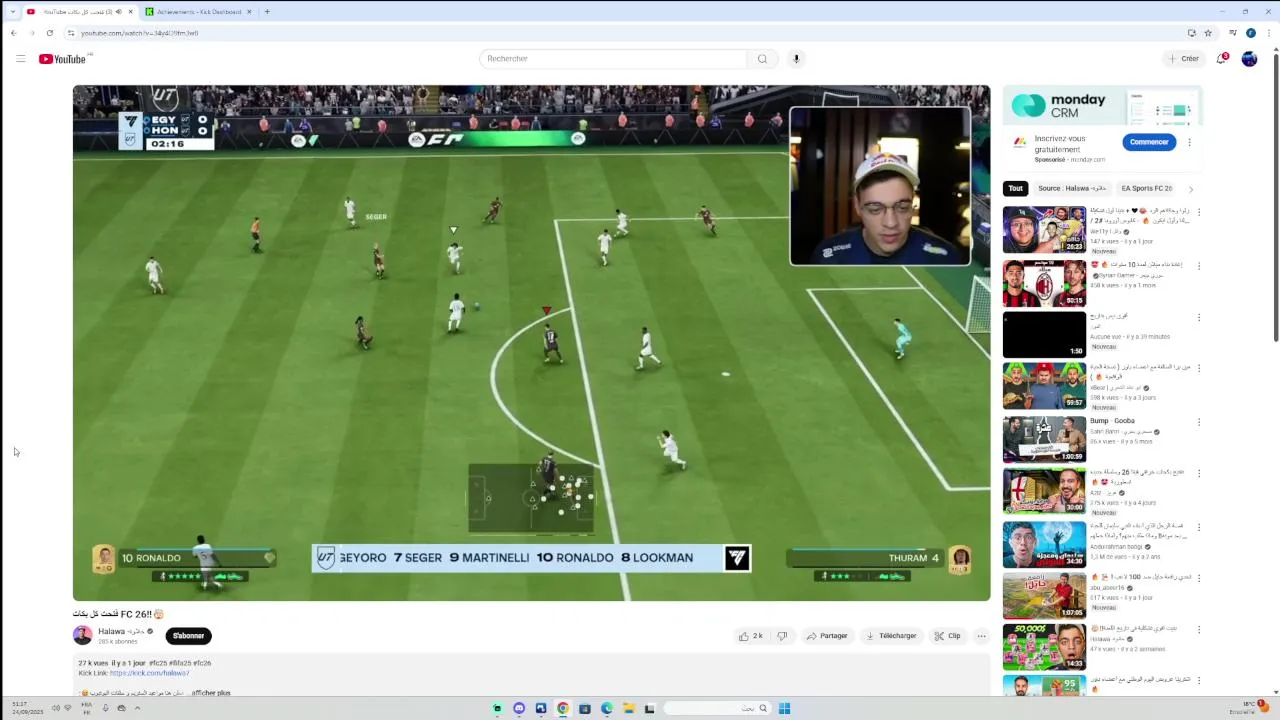Click the install app icon in address bar
The width and height of the screenshot is (1280, 720).
click(x=1191, y=33)
